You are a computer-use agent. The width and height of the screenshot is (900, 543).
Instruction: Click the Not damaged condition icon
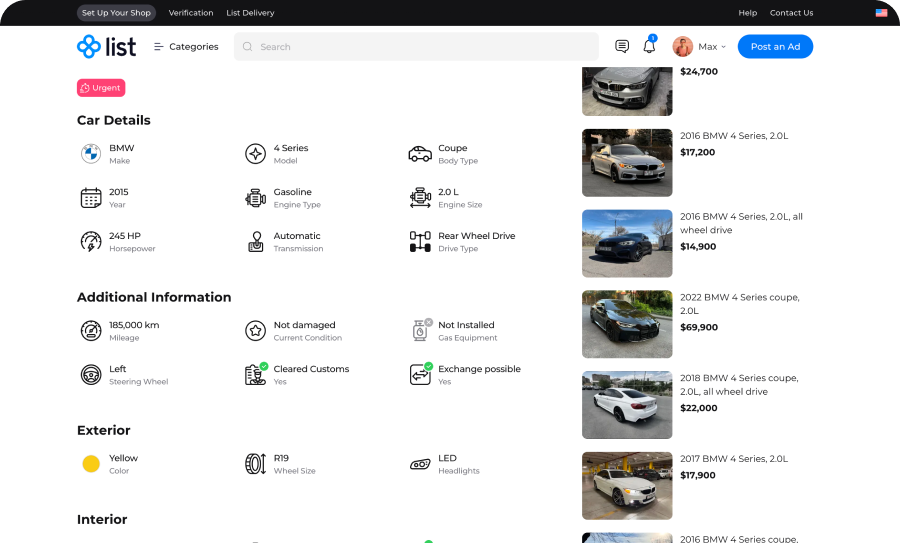click(x=255, y=331)
